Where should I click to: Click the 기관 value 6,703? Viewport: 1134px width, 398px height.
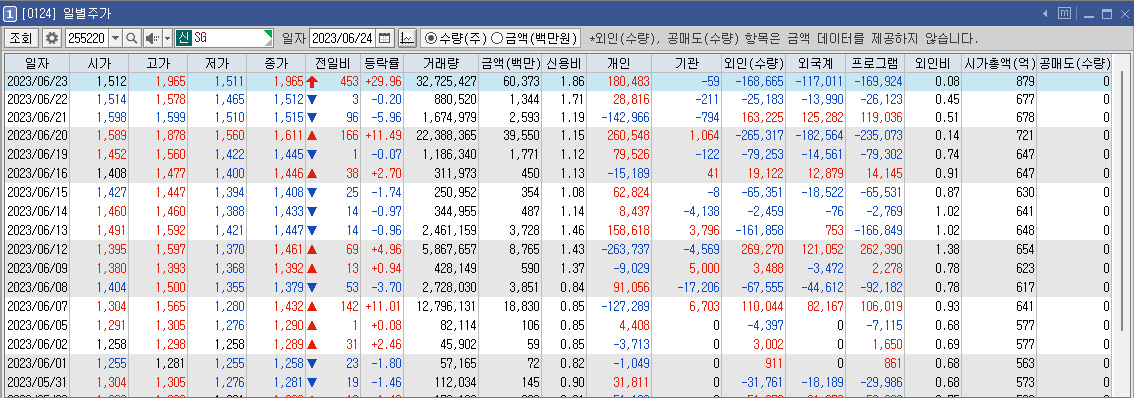[x=705, y=305]
